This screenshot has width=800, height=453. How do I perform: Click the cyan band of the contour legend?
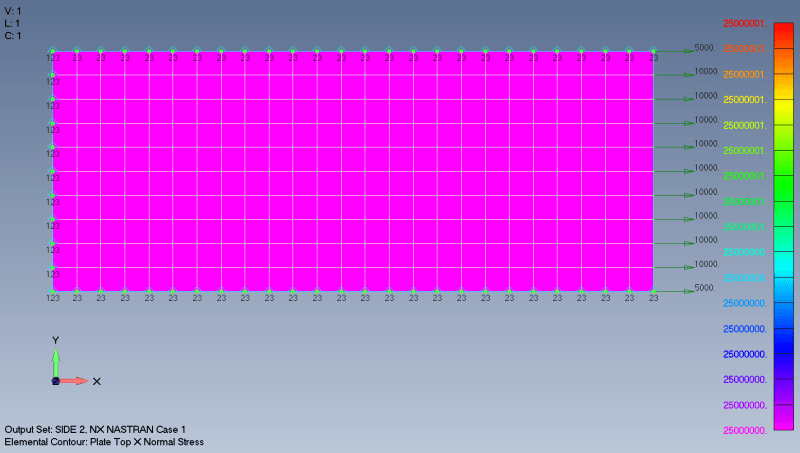click(784, 264)
